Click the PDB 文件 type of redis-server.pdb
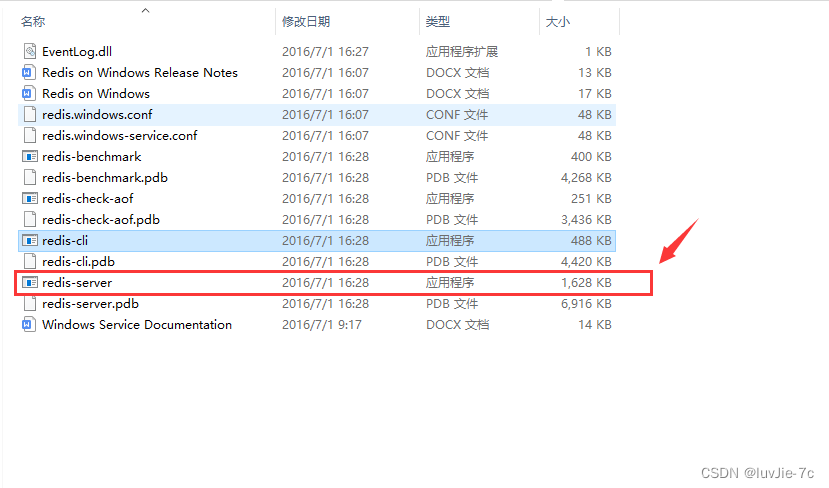Viewport: 829px width, 488px height. [x=452, y=303]
